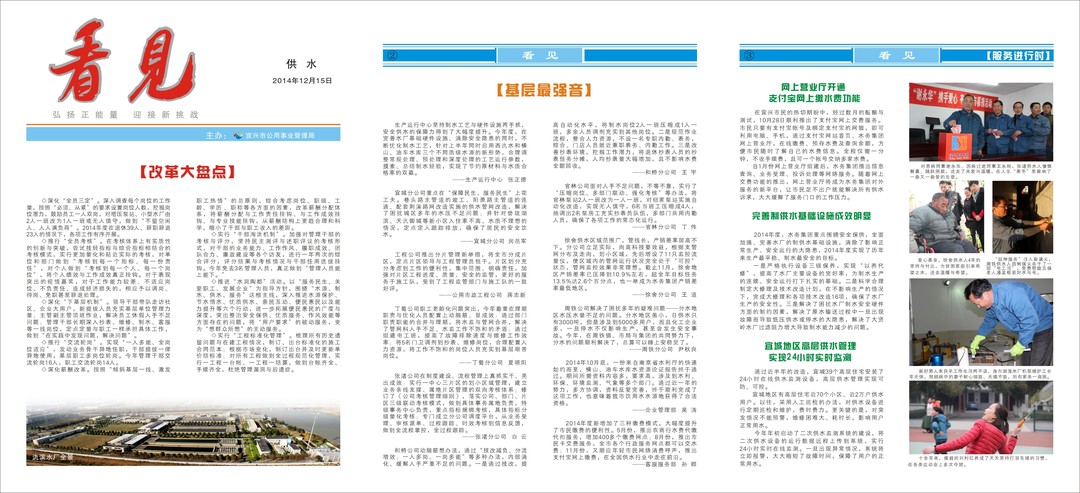Open the badminton player in red photo
The width and height of the screenshot is (1080, 493).
coord(981,417)
